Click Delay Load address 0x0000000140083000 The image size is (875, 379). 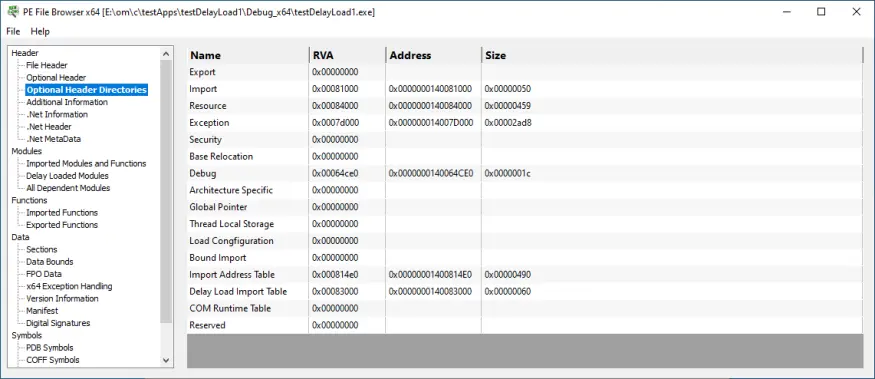click(x=431, y=291)
